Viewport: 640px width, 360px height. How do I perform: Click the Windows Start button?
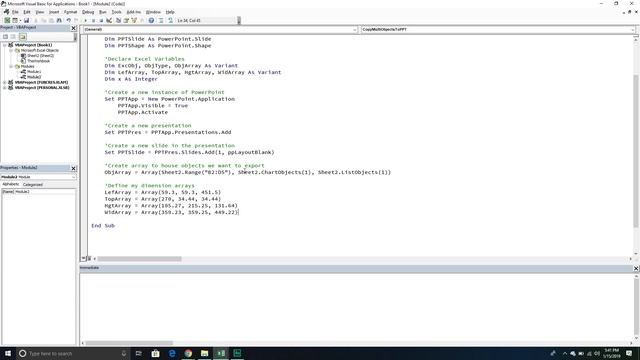pyautogui.click(x=8, y=353)
